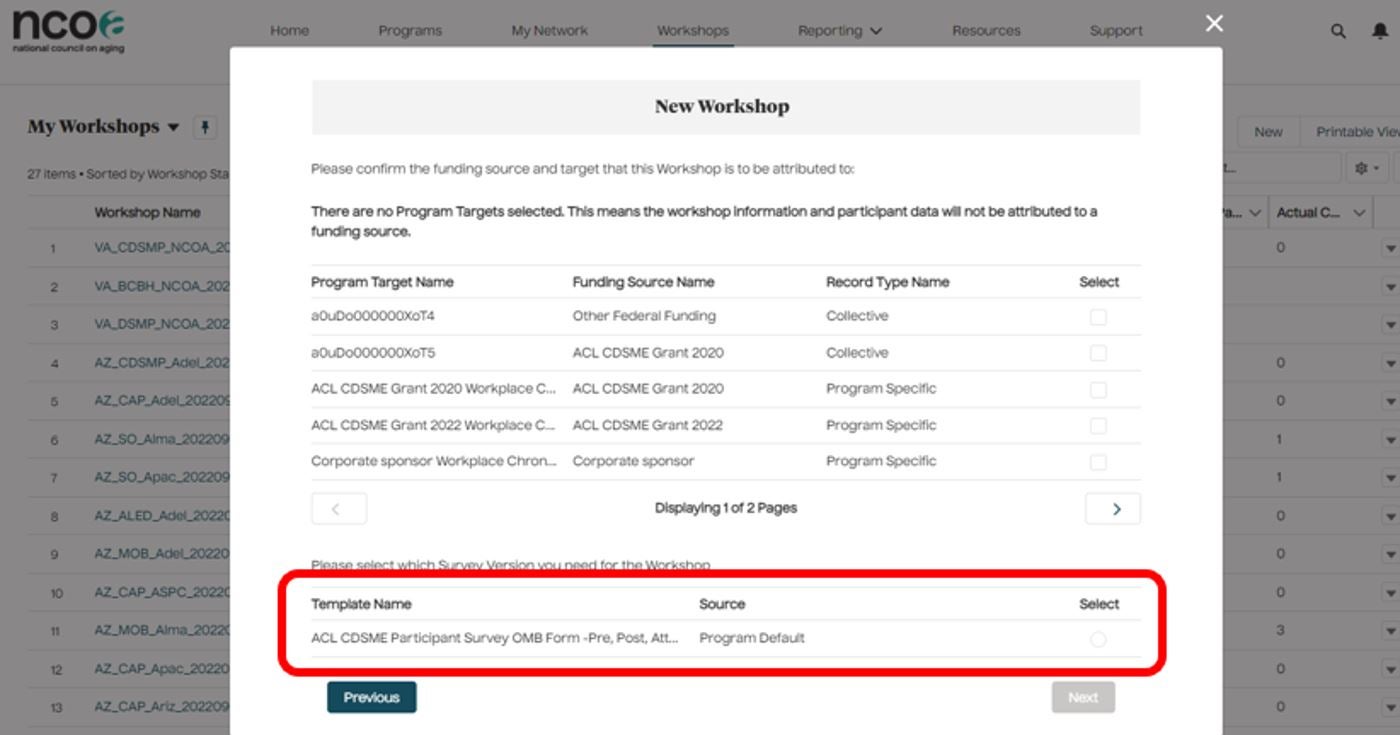
Task: Expand the My Workshops list view dropdown
Action: pyautogui.click(x=173, y=127)
